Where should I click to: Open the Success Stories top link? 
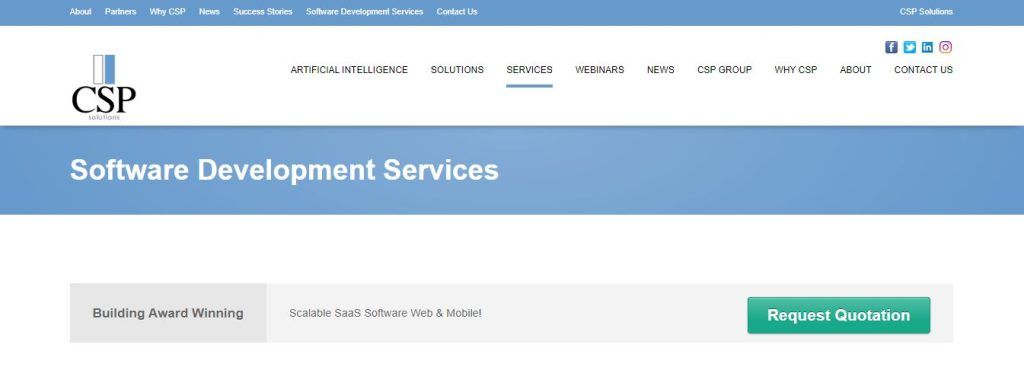tap(263, 12)
